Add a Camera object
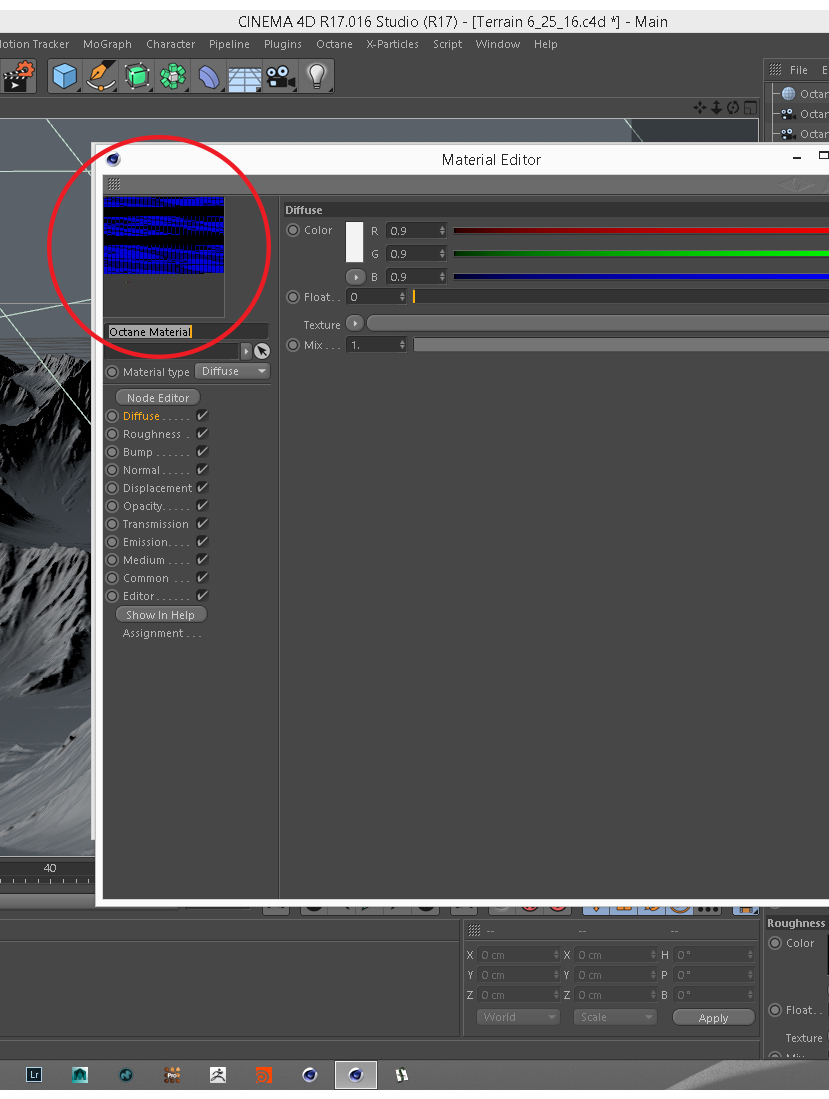Viewport: 829px width, 1099px height. (280, 76)
